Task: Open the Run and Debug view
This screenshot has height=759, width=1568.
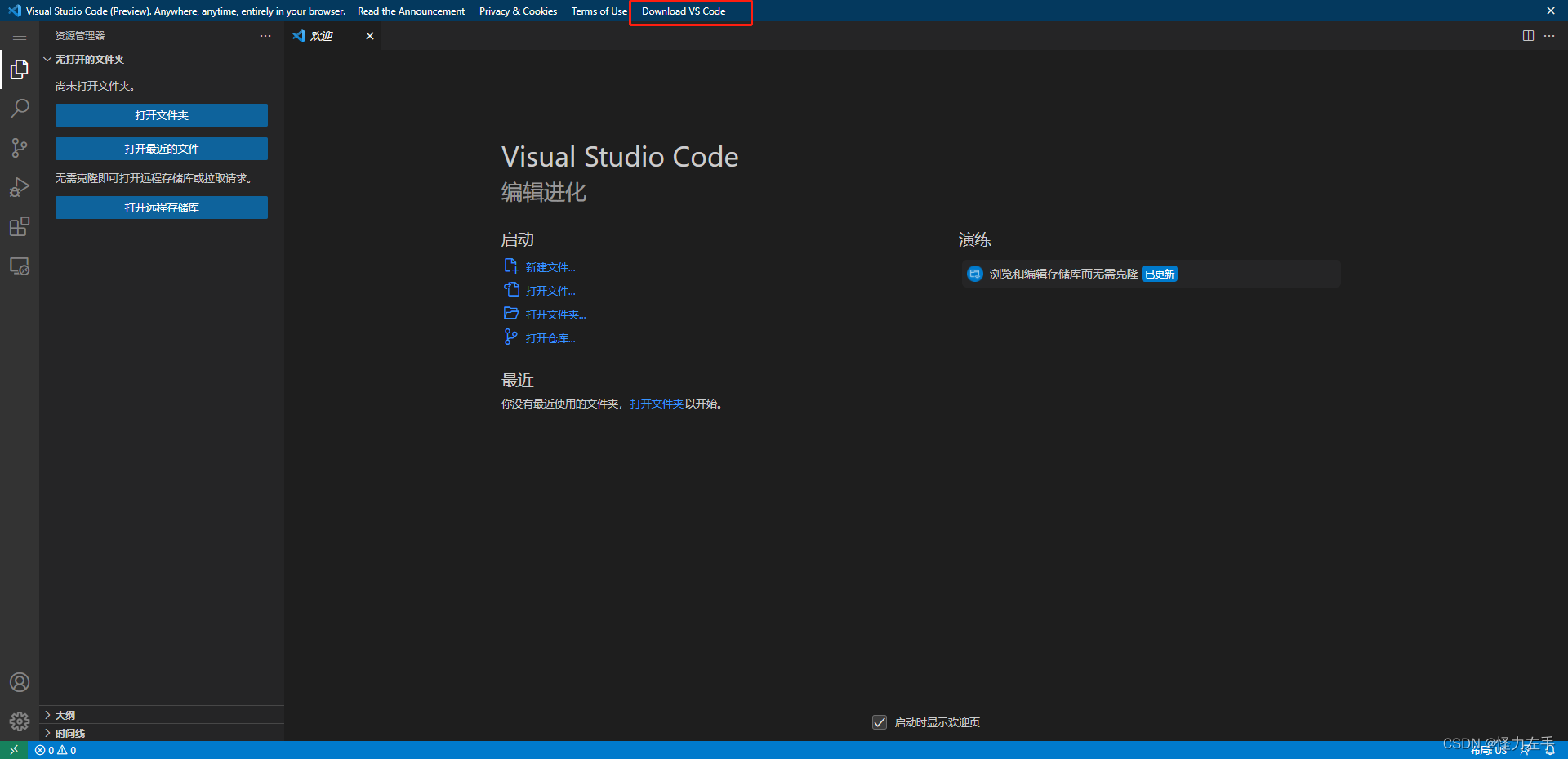Action: pyautogui.click(x=20, y=187)
